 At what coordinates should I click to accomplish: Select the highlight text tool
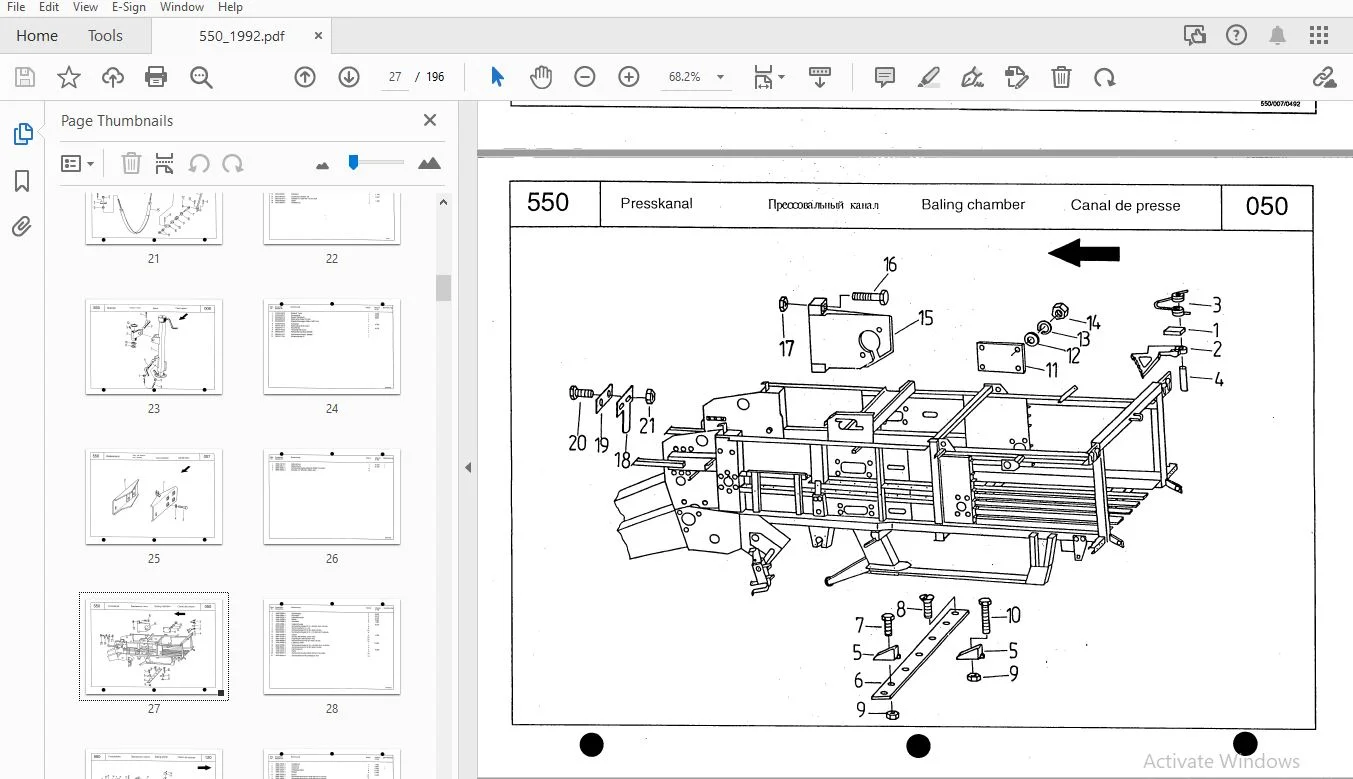click(929, 77)
